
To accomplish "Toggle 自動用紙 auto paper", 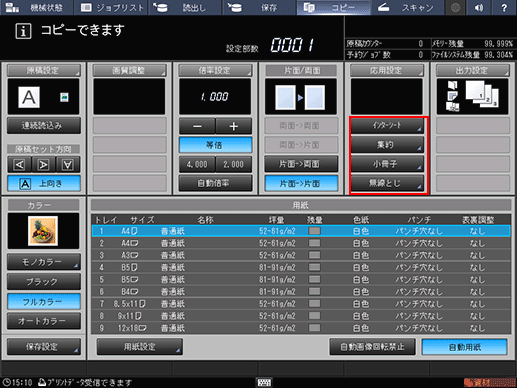I will 465,347.
